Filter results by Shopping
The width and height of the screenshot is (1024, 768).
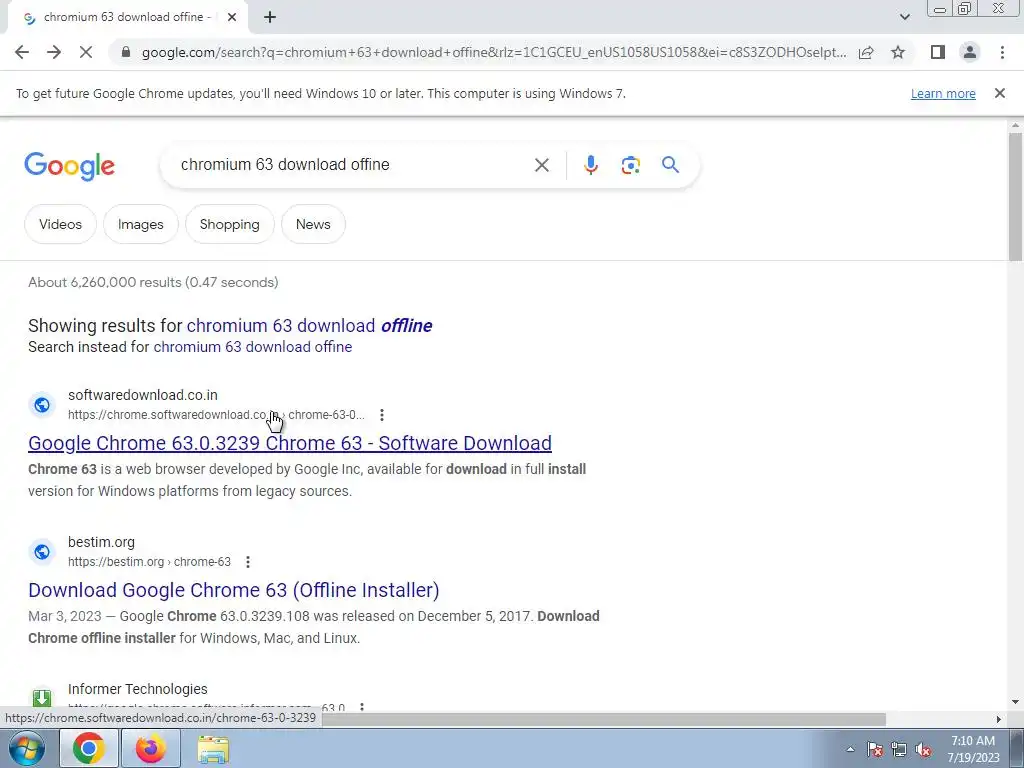[x=229, y=224]
